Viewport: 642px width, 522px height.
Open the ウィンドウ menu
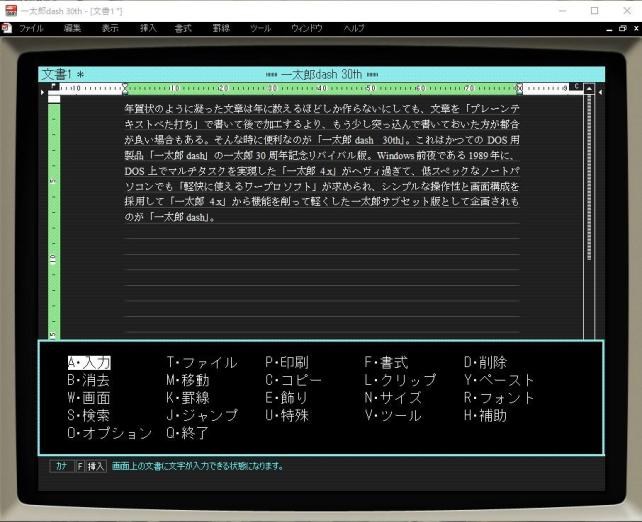pyautogui.click(x=307, y=28)
